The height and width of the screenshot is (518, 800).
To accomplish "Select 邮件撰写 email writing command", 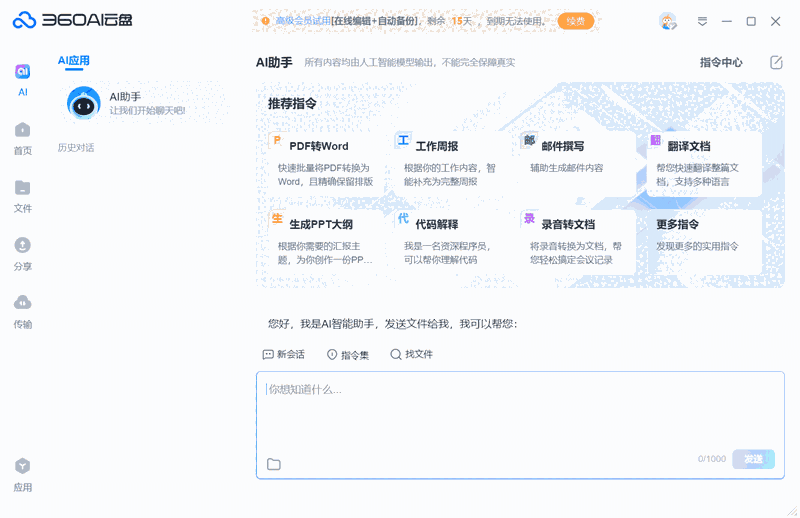I will point(577,163).
